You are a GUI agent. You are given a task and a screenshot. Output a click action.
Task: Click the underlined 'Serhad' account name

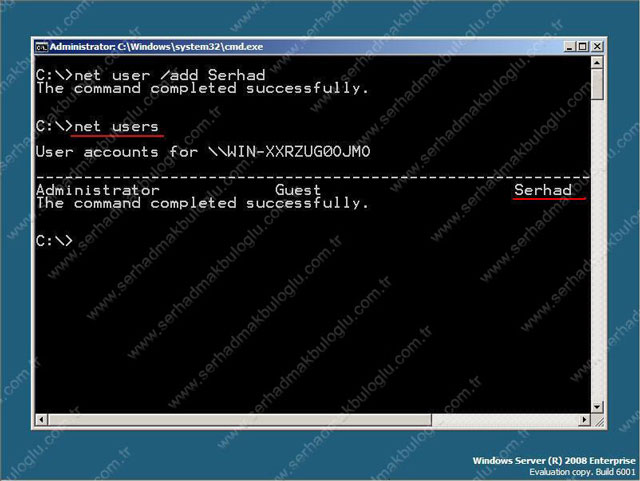543,190
